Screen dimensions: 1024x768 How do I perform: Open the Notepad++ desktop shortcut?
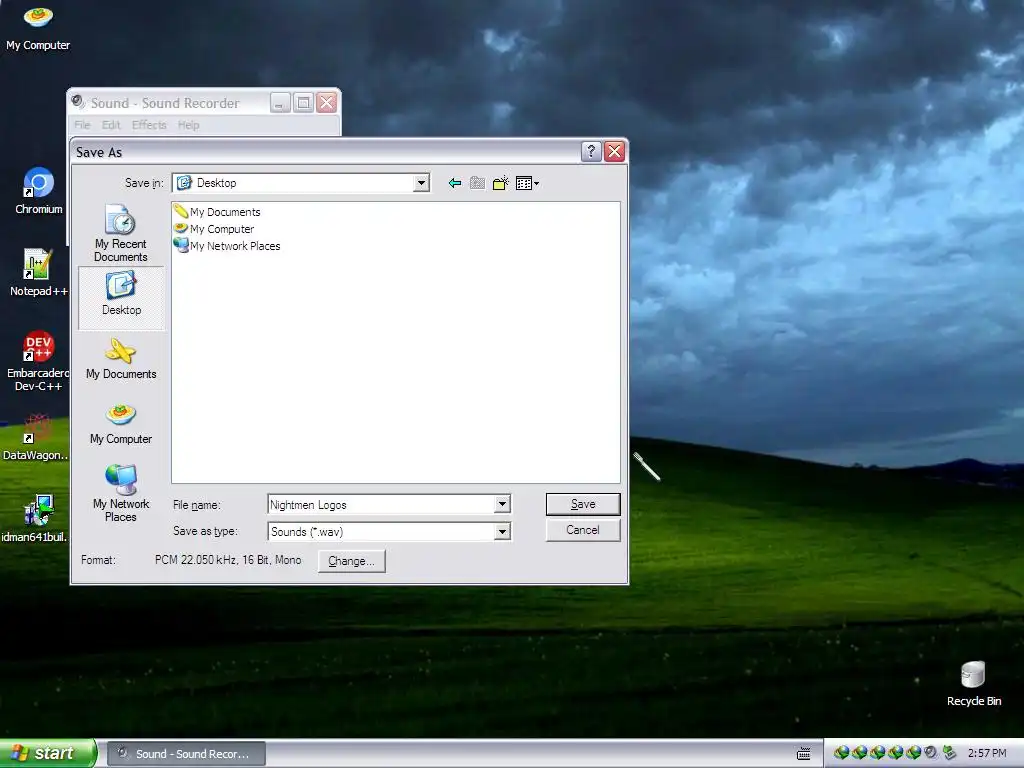(39, 273)
